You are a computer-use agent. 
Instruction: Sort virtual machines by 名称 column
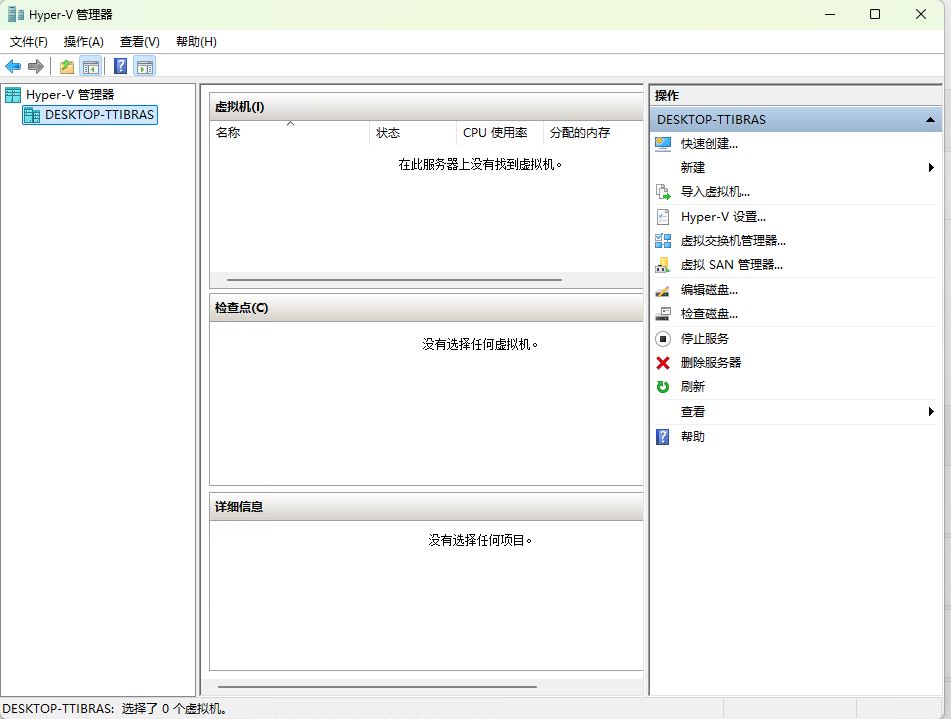pos(289,132)
